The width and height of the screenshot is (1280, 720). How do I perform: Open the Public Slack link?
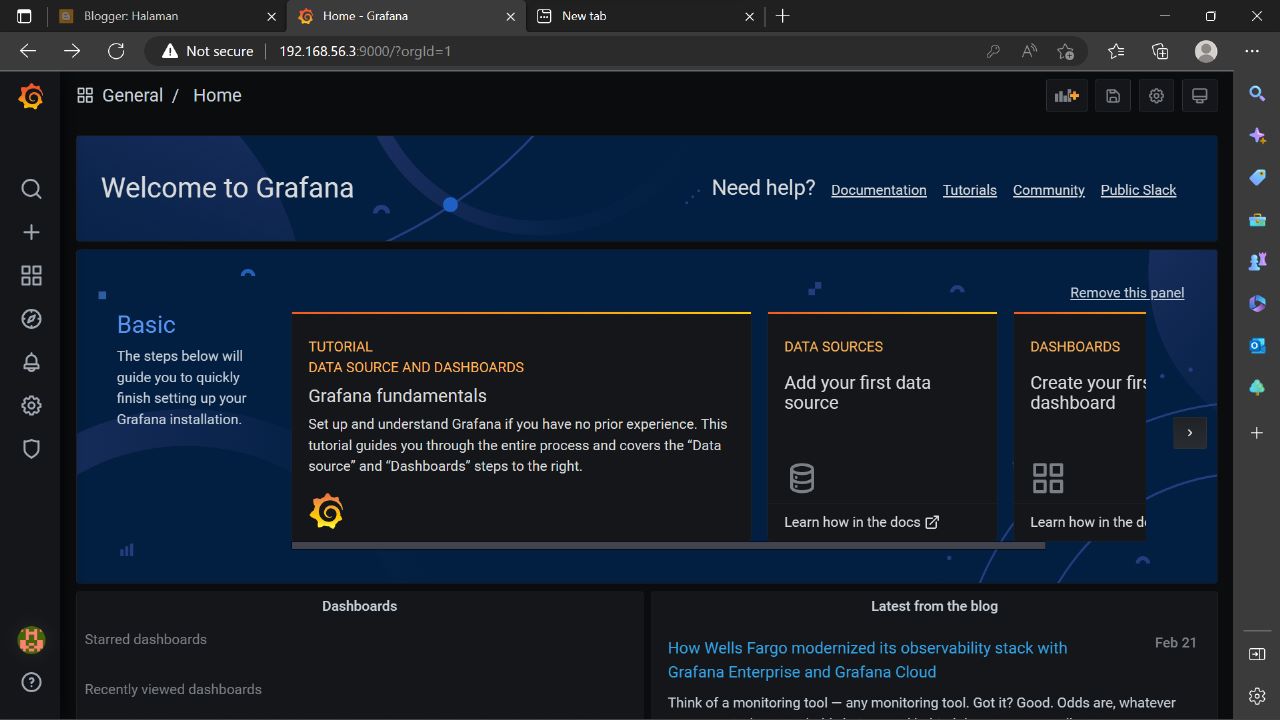[1138, 190]
